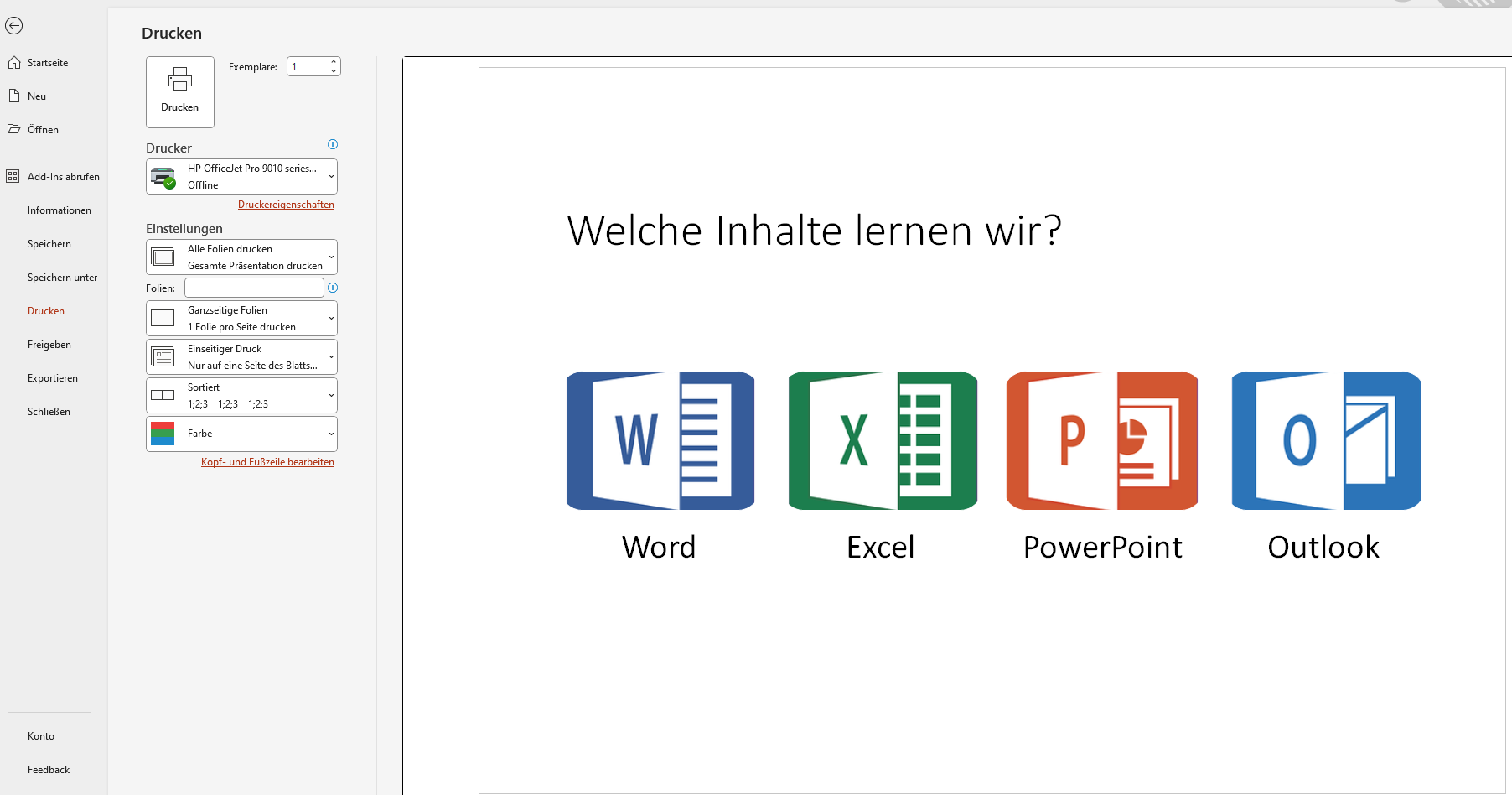Click the Einseitiger Druck page icon
This screenshot has height=795, width=1512.
pos(163,356)
